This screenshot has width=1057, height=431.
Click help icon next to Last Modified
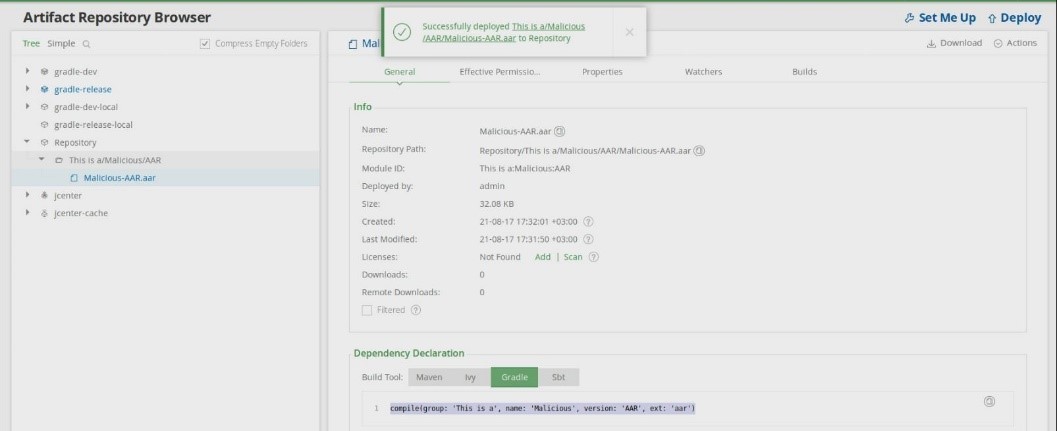[x=588, y=239]
